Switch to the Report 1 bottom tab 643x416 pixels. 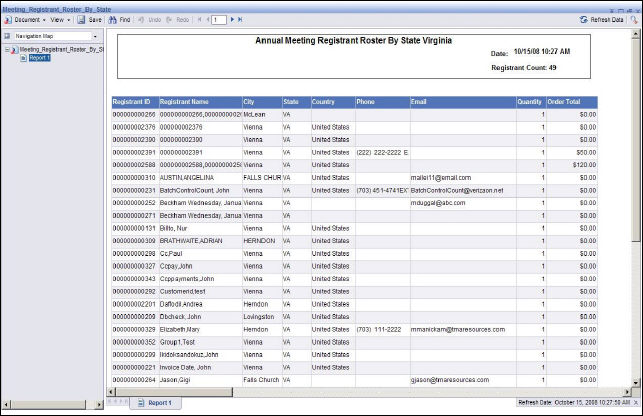[x=157, y=402]
